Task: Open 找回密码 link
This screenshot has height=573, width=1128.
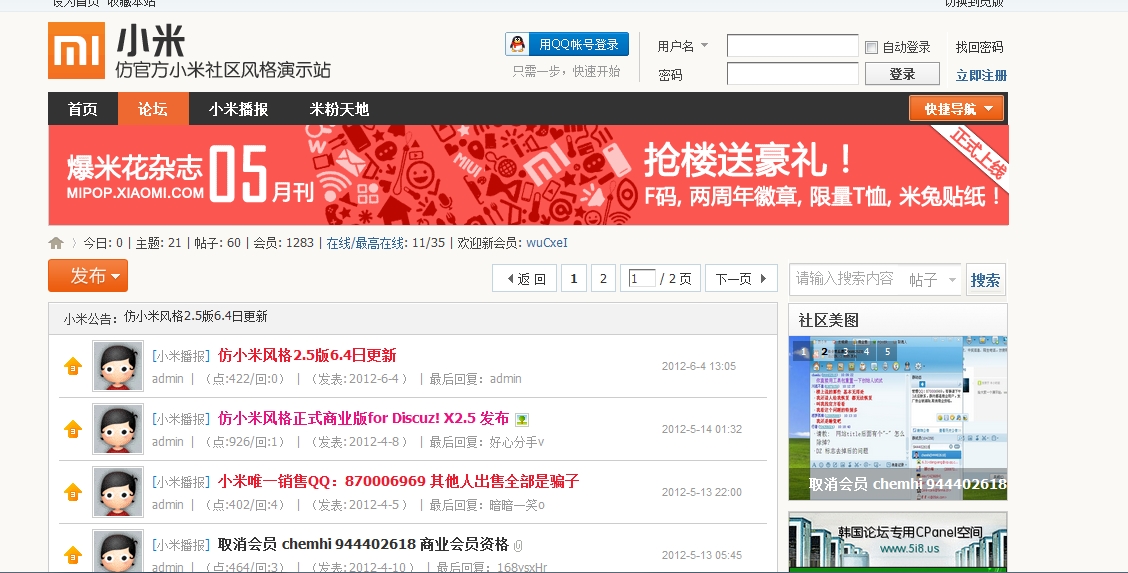Action: 979,47
